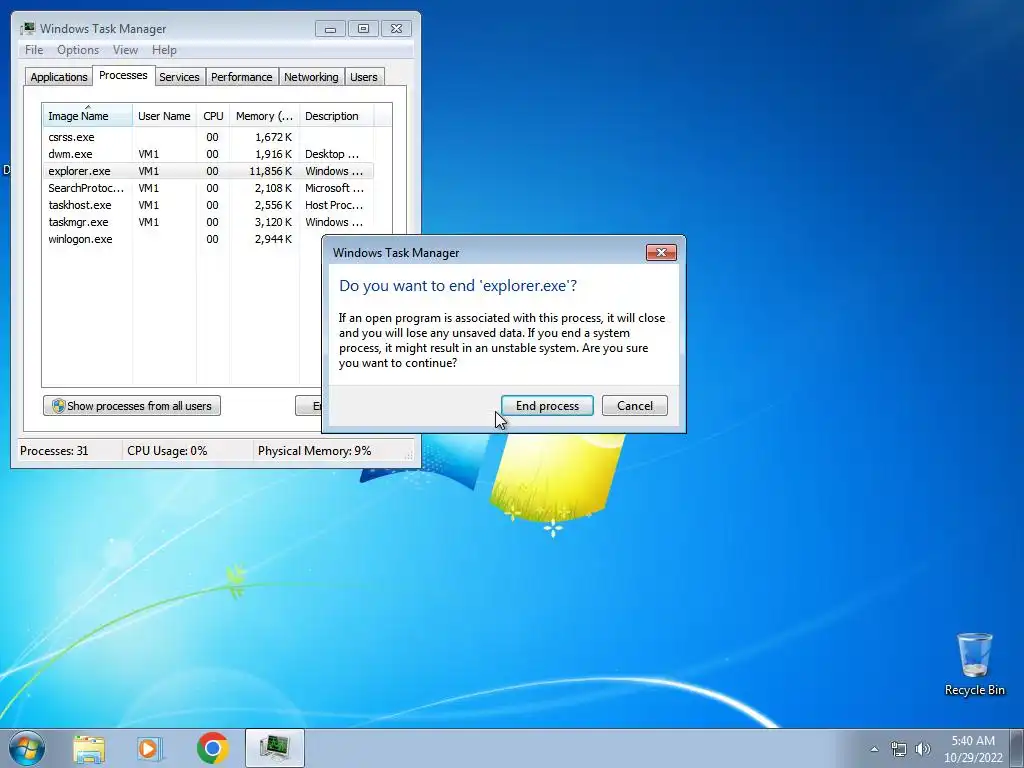This screenshot has width=1024, height=768.
Task: Click the CPU Usage: 0% status
Action: coord(167,451)
